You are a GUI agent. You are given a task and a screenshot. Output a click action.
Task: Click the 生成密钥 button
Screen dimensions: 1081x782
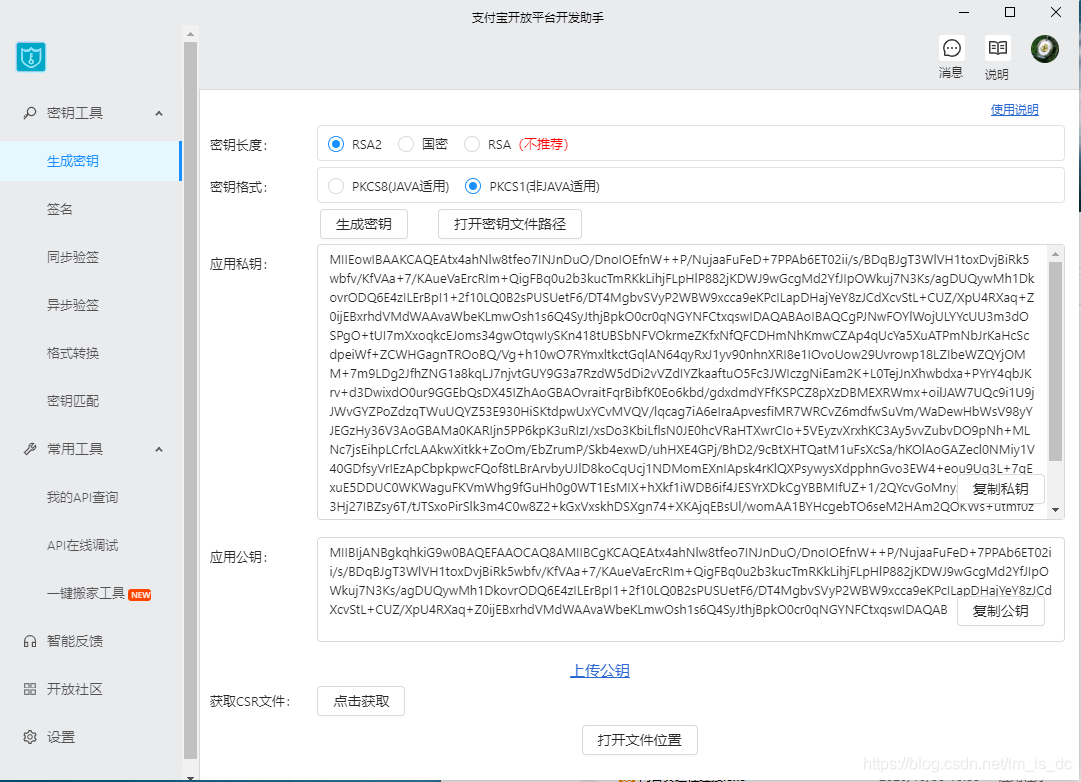(364, 224)
